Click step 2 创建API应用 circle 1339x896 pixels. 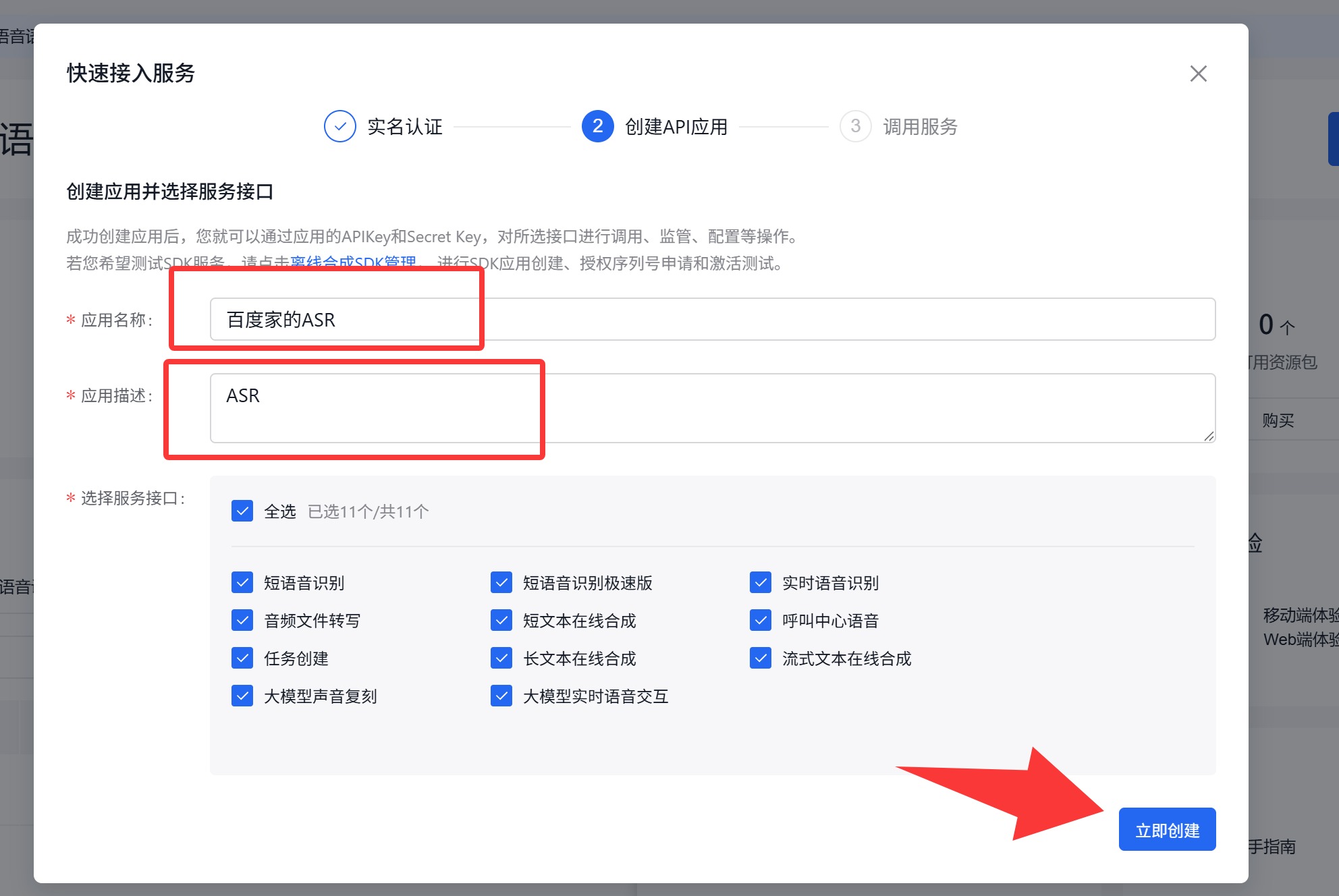coord(597,126)
